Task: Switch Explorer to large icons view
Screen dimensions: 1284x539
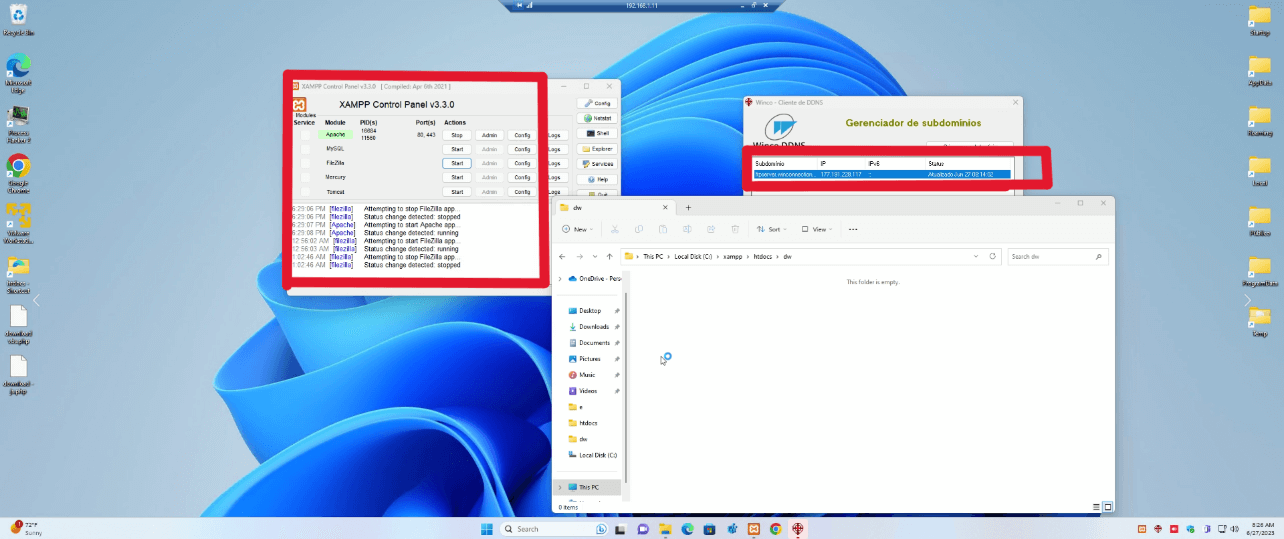Action: coord(1107,507)
